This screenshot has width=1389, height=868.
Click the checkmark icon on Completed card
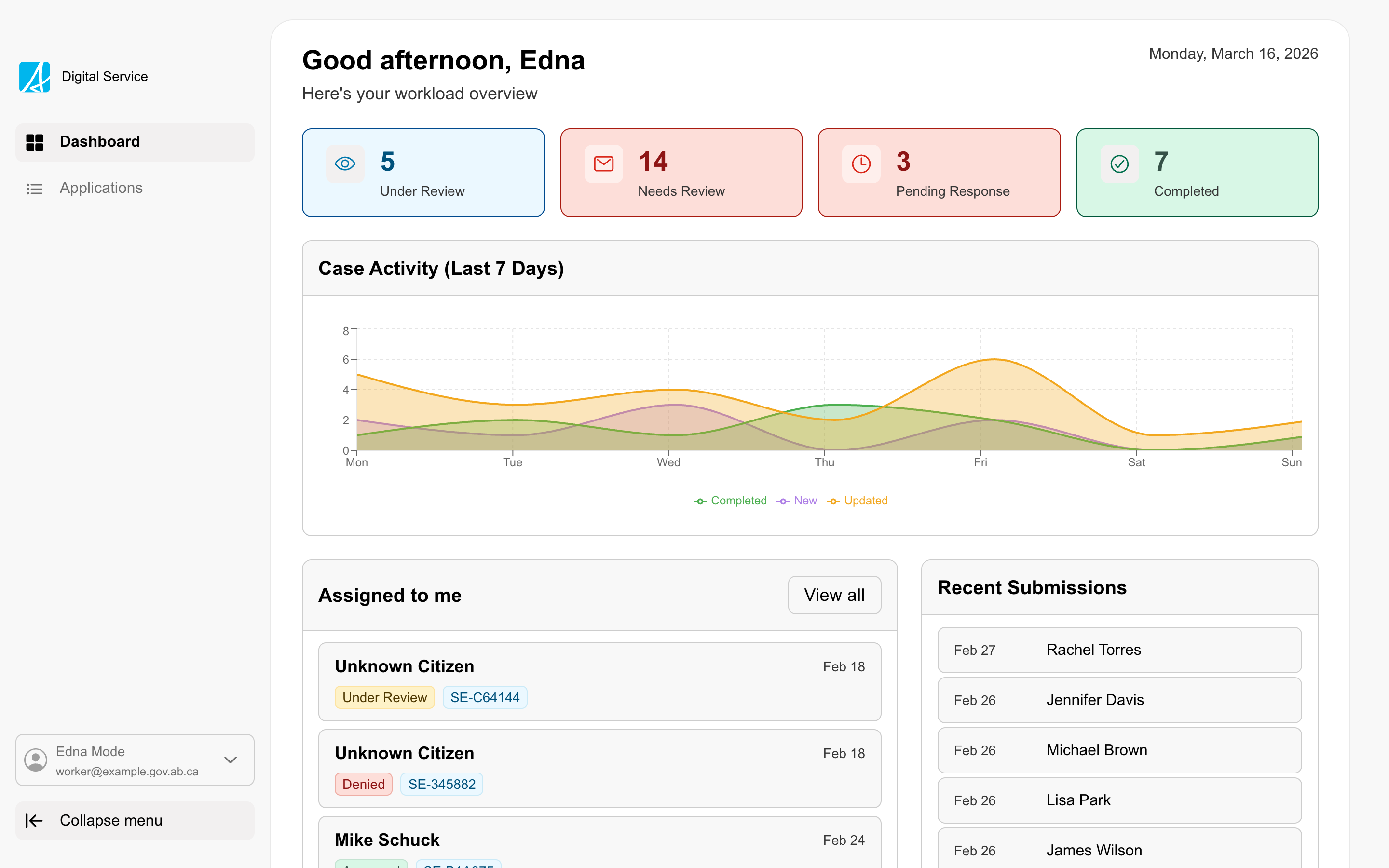[1119, 163]
